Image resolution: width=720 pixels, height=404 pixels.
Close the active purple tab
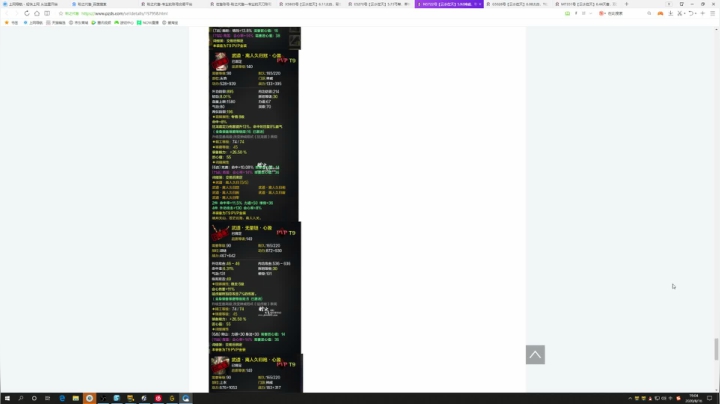(480, 4)
